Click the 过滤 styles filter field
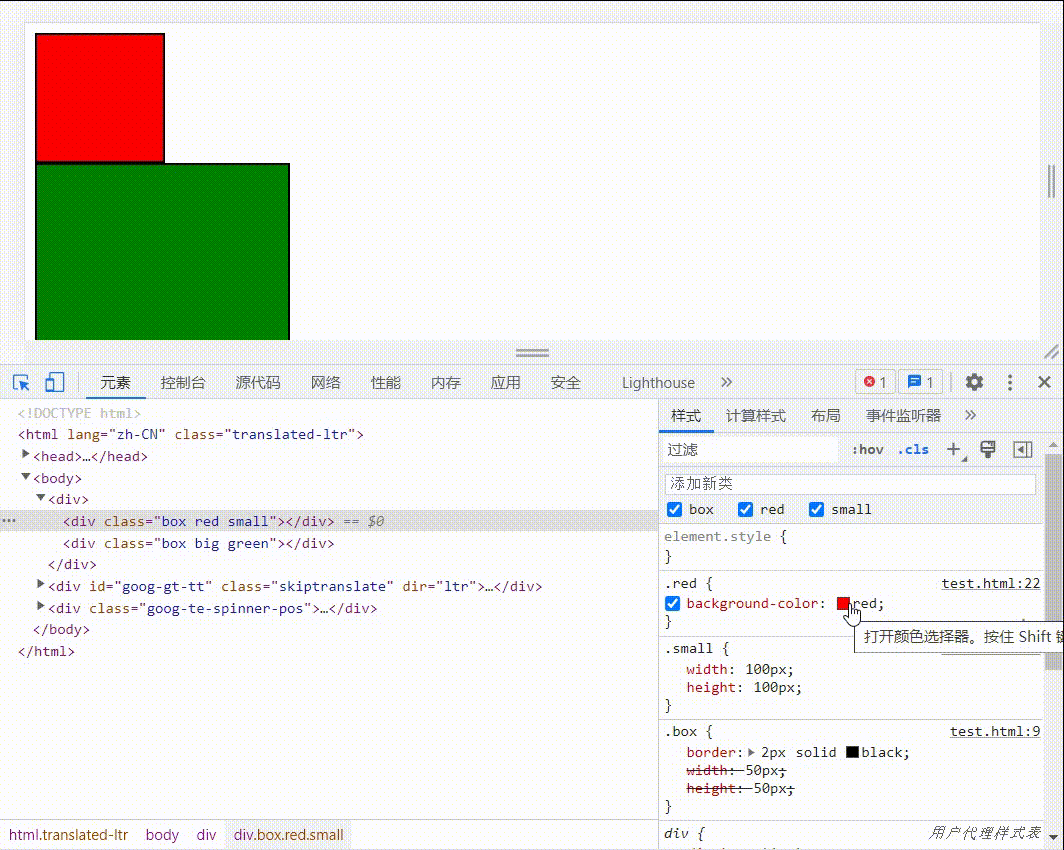Screen dimensions: 1064x850 click(751, 450)
